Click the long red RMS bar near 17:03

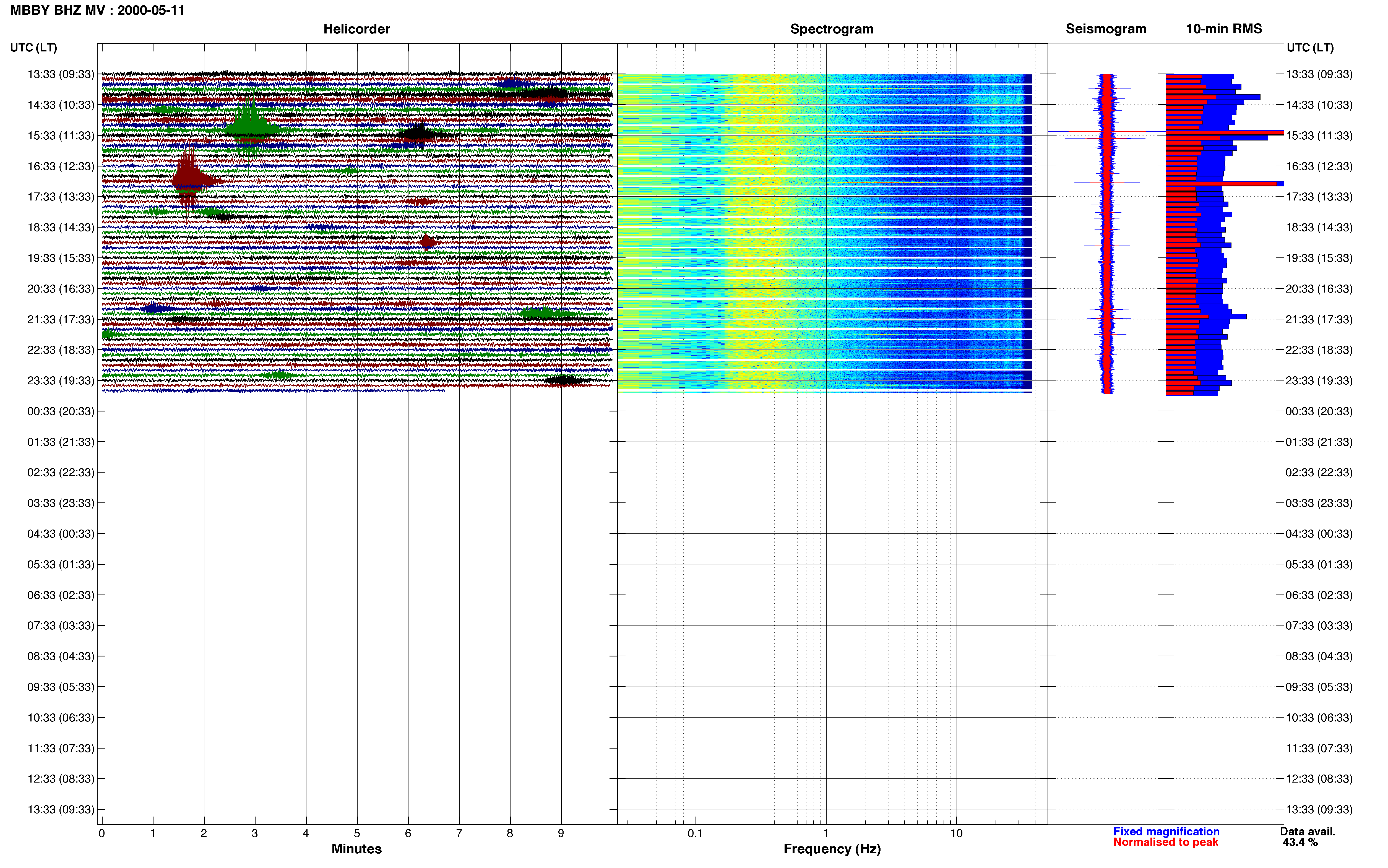(1221, 184)
